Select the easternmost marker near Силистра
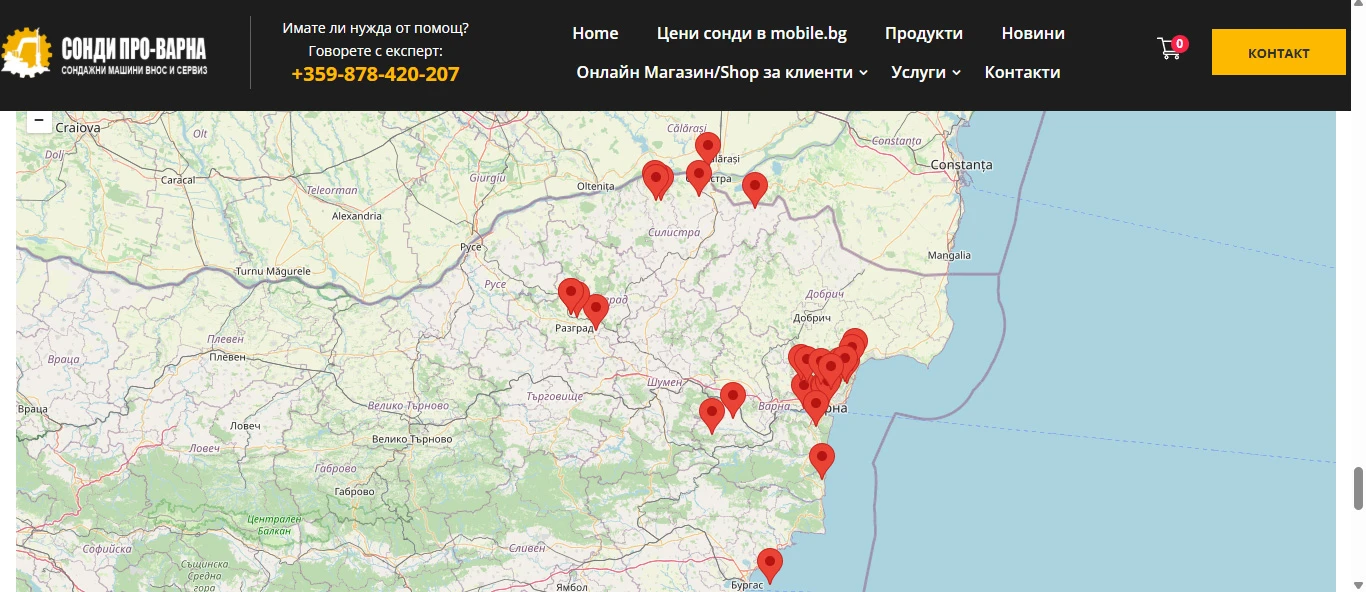This screenshot has height=592, width=1366. (755, 187)
